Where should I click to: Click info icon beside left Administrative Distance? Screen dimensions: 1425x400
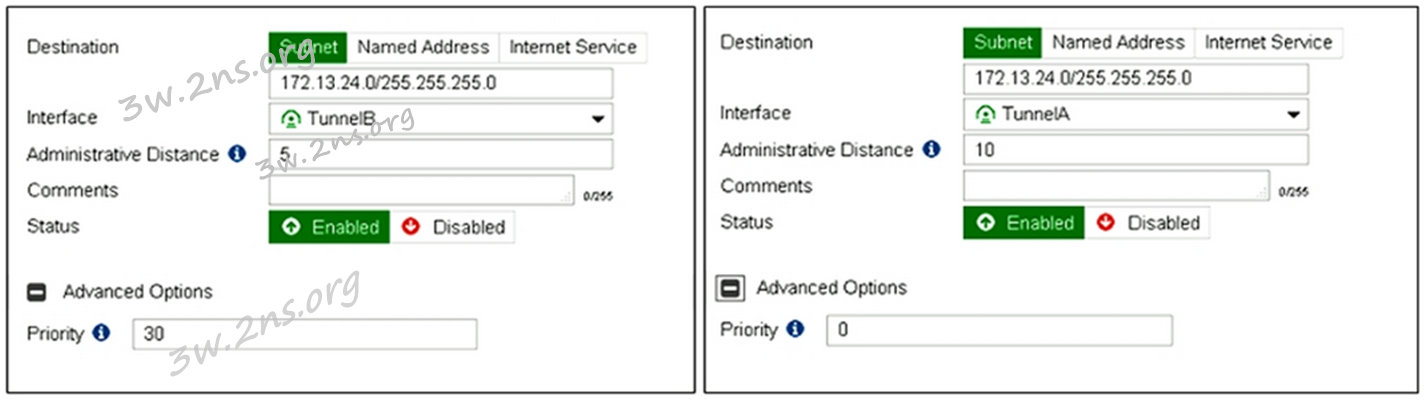pyautogui.click(x=237, y=154)
